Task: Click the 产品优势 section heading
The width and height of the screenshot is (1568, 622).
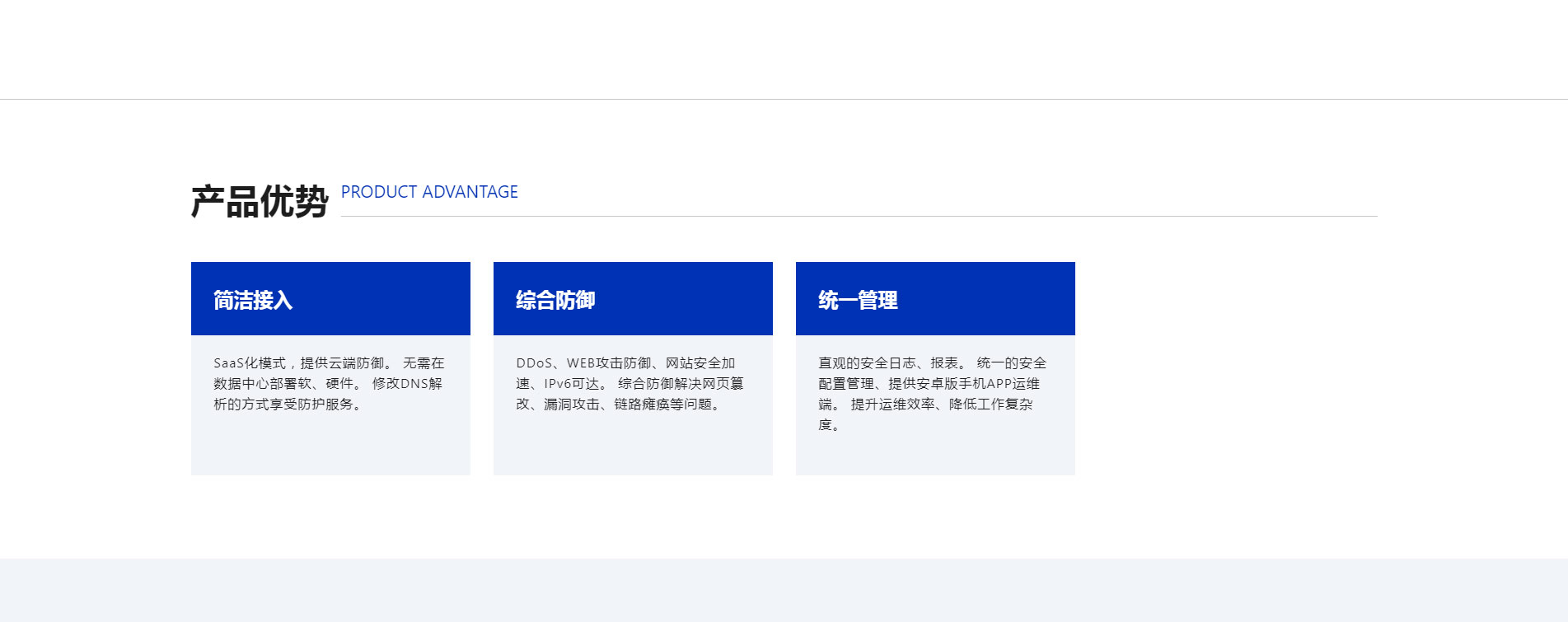Action: pyautogui.click(x=260, y=201)
